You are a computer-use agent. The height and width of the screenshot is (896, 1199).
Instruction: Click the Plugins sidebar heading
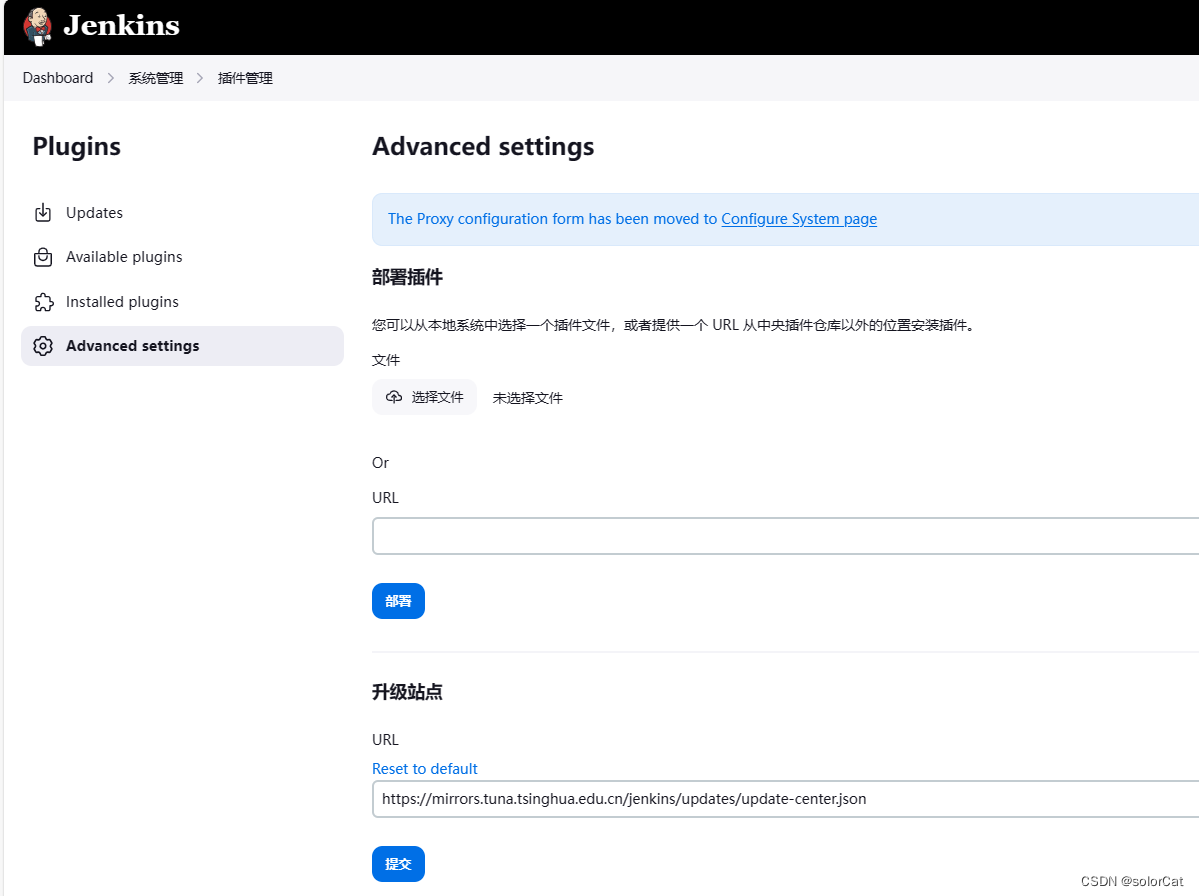click(x=76, y=146)
